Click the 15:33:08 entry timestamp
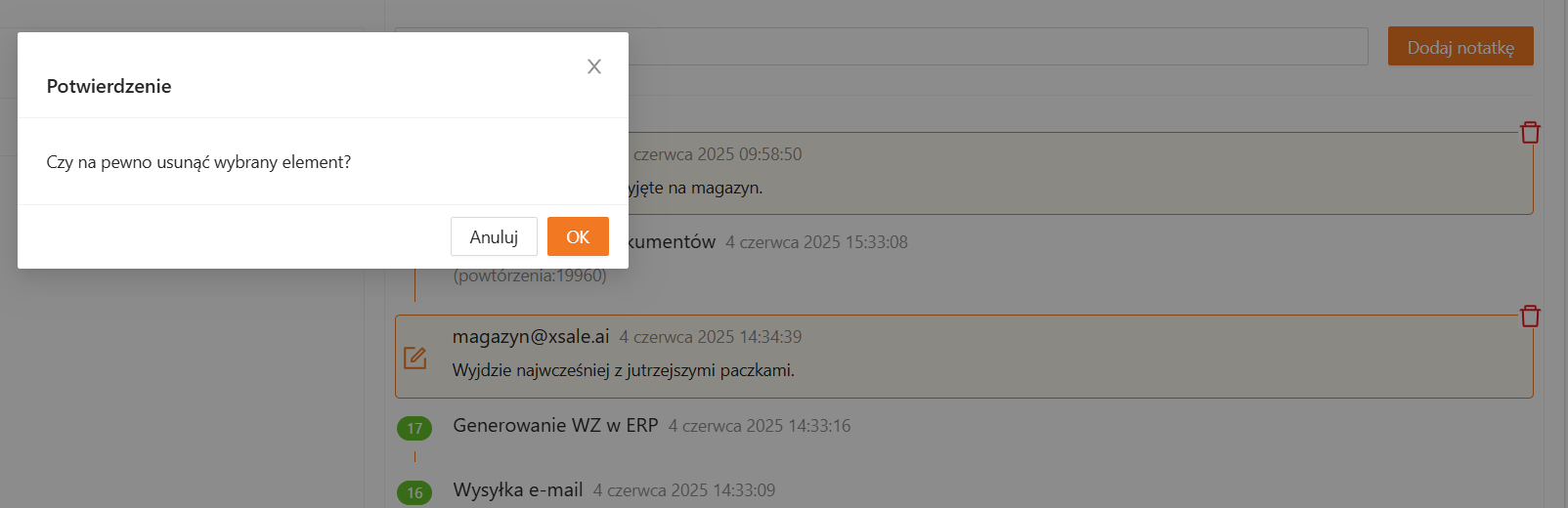Screen dimensions: 1568x508 coord(816,242)
